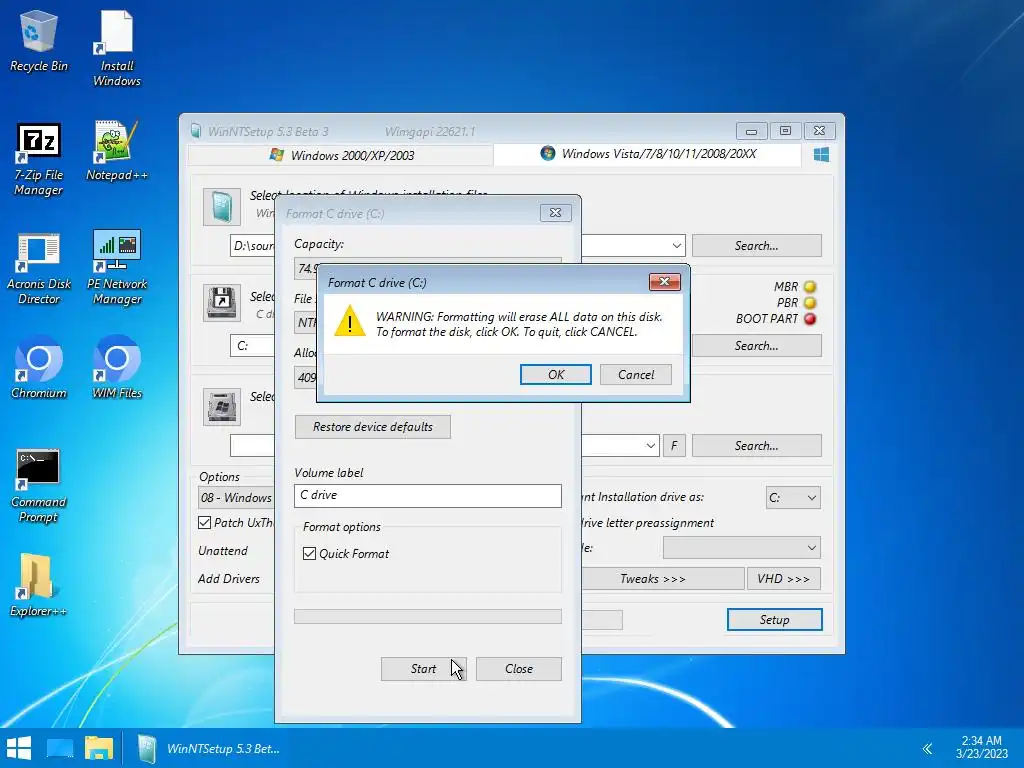Open VHD >>> options
Image resolution: width=1024 pixels, height=768 pixels.
[x=784, y=579]
